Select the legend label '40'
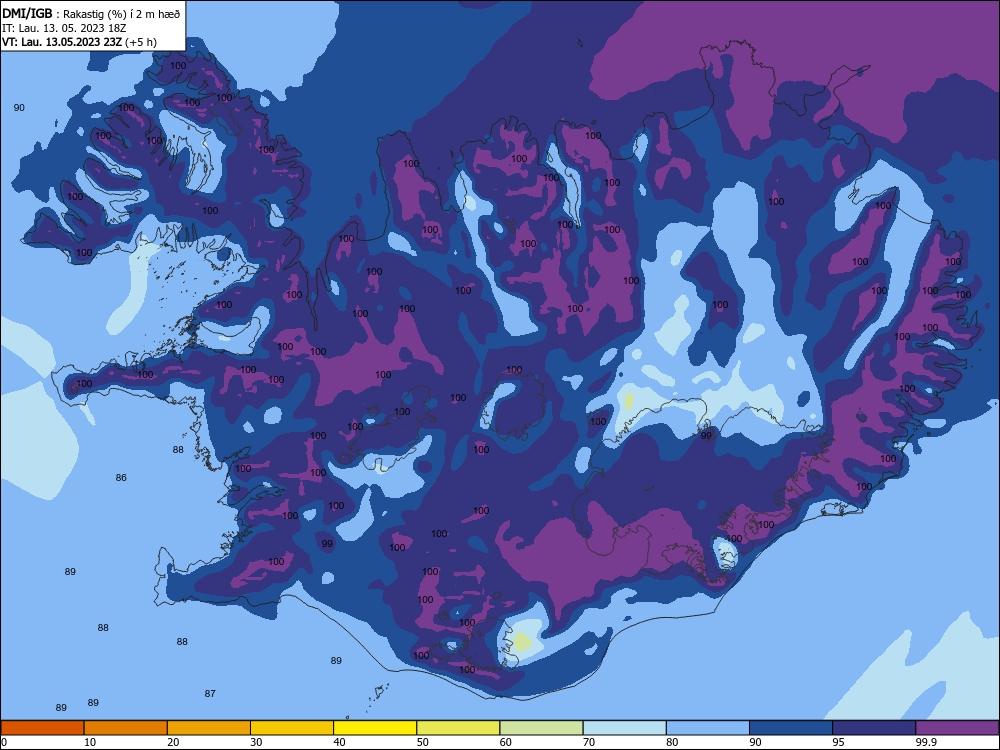Screen dimensions: 1000x750 (x=339, y=742)
